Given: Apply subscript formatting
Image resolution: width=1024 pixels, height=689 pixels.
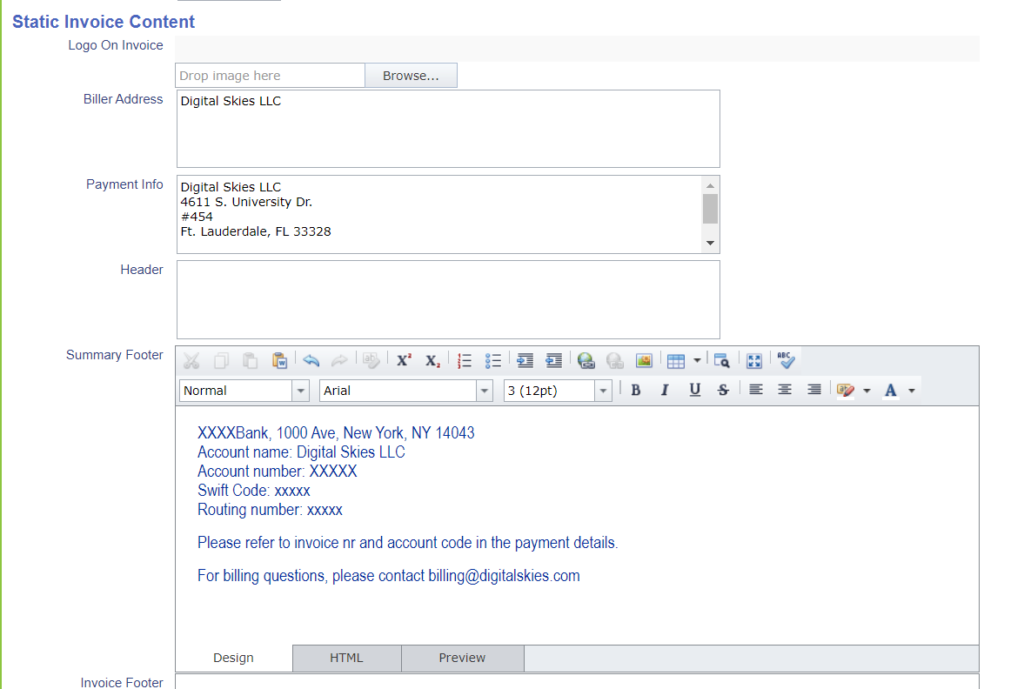Looking at the screenshot, I should coord(432,361).
